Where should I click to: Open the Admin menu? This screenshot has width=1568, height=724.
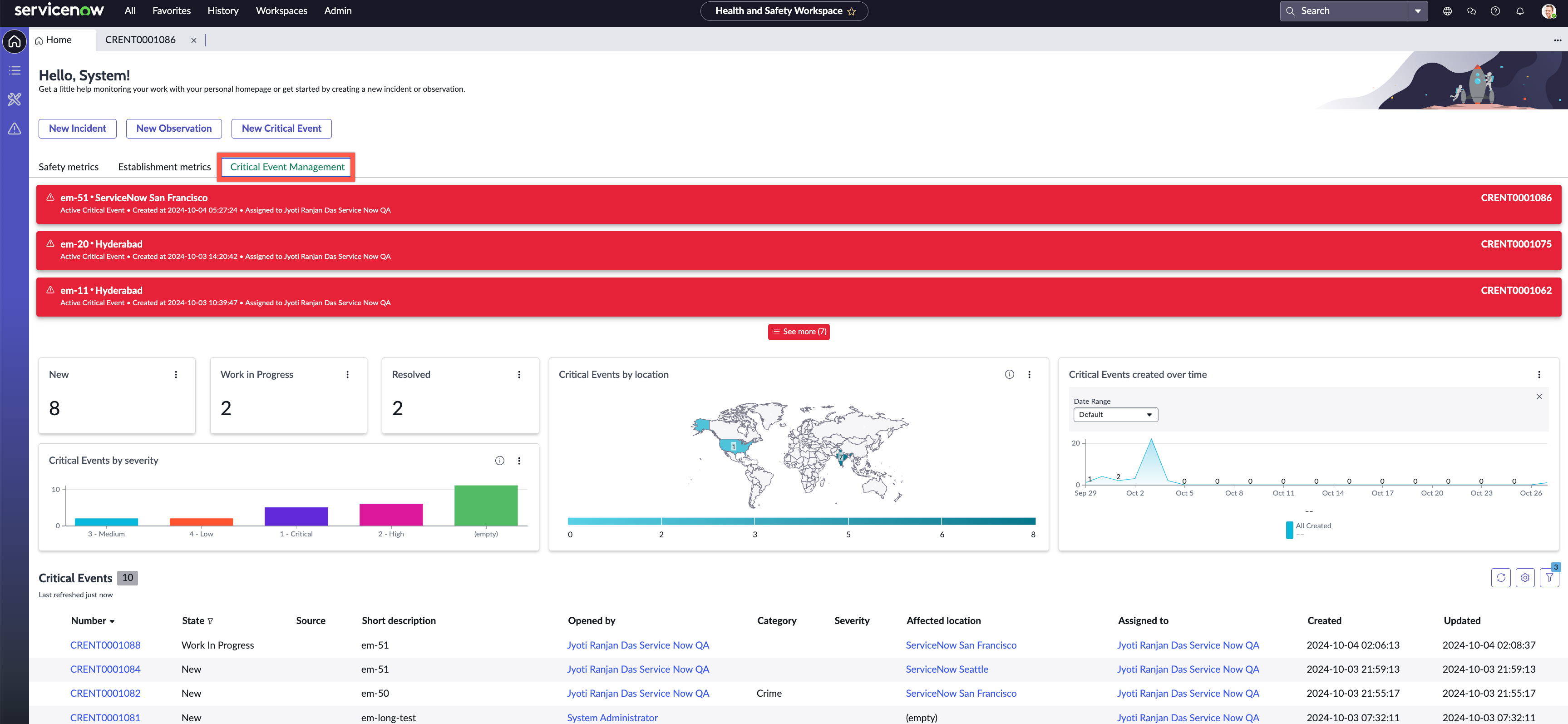click(338, 11)
